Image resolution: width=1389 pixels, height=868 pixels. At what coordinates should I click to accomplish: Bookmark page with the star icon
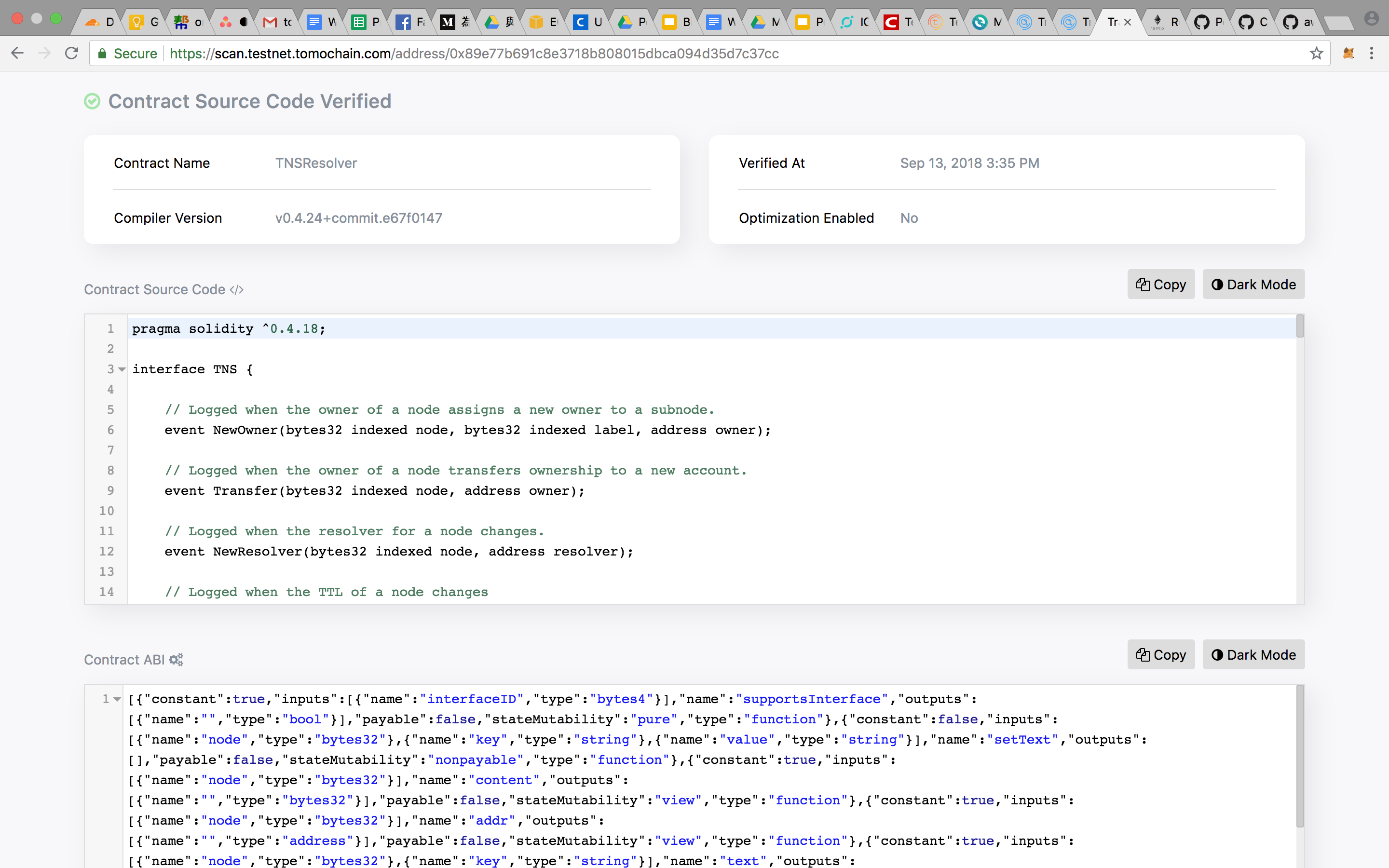point(1316,54)
